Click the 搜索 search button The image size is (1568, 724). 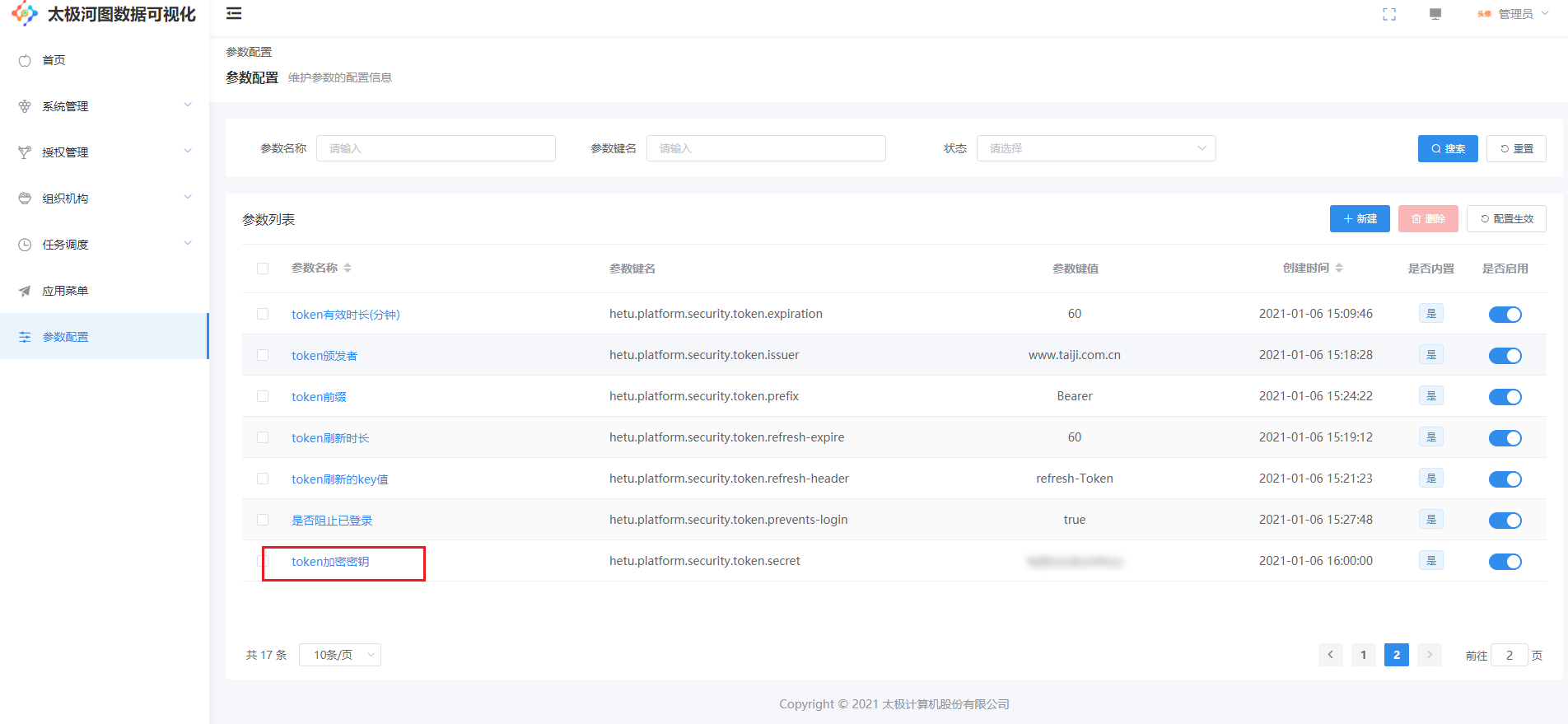(x=1448, y=149)
